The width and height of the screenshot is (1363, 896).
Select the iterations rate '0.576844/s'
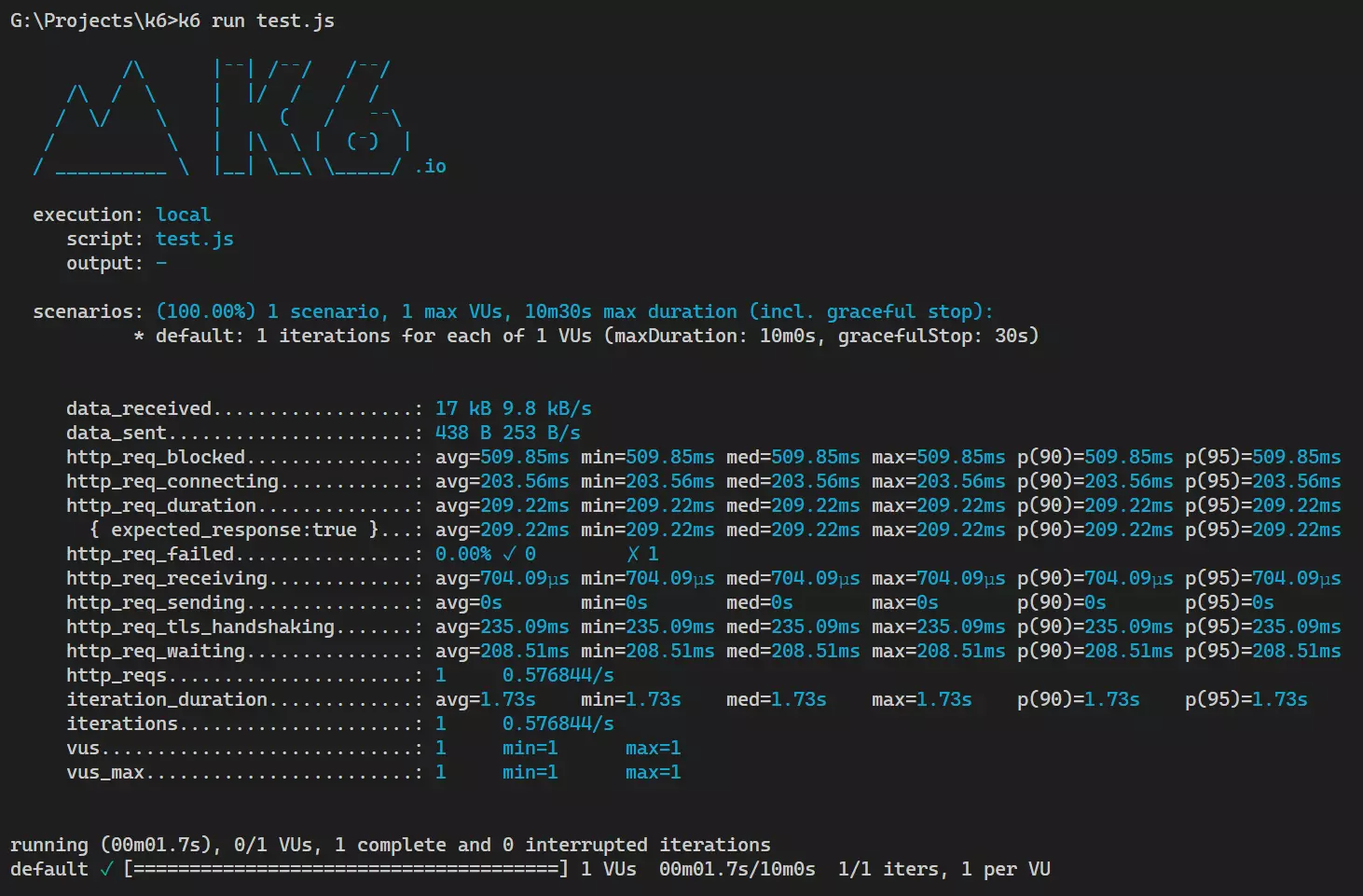click(x=558, y=724)
